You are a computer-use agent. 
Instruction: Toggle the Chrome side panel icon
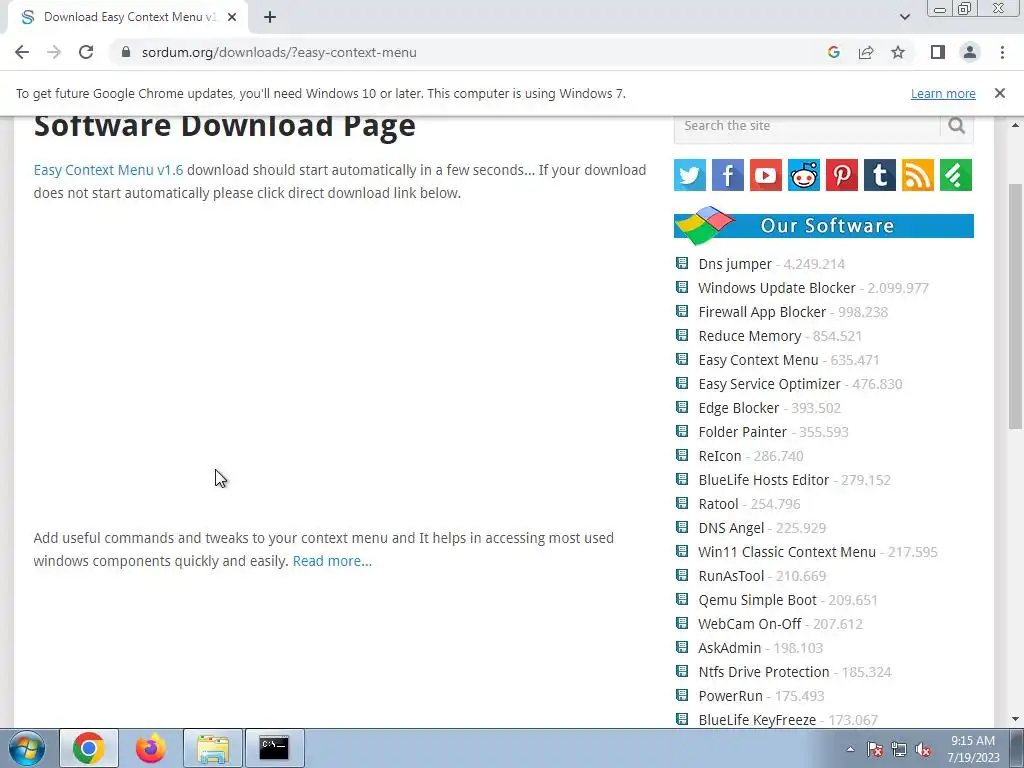click(938, 52)
